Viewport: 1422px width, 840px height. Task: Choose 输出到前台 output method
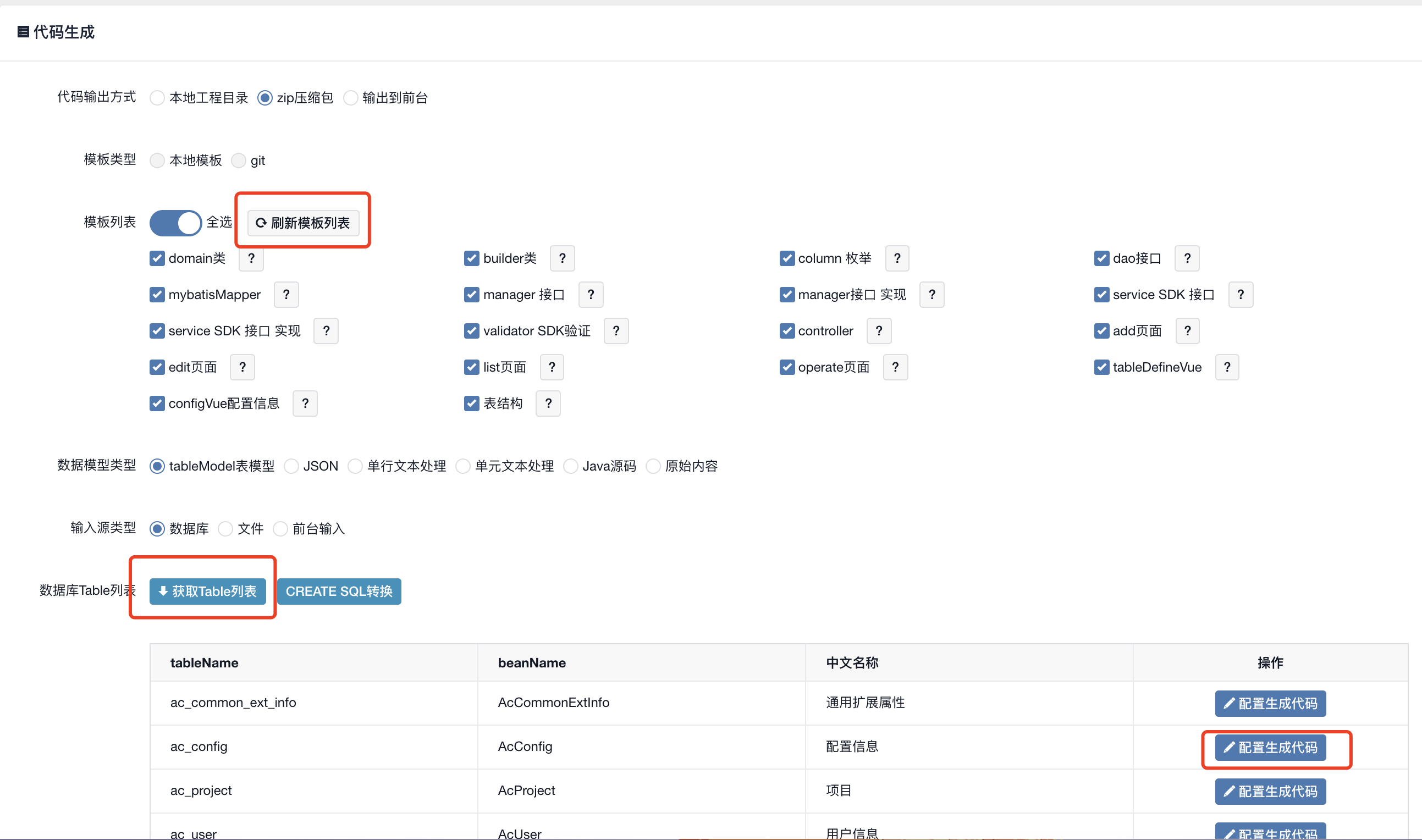(350, 98)
